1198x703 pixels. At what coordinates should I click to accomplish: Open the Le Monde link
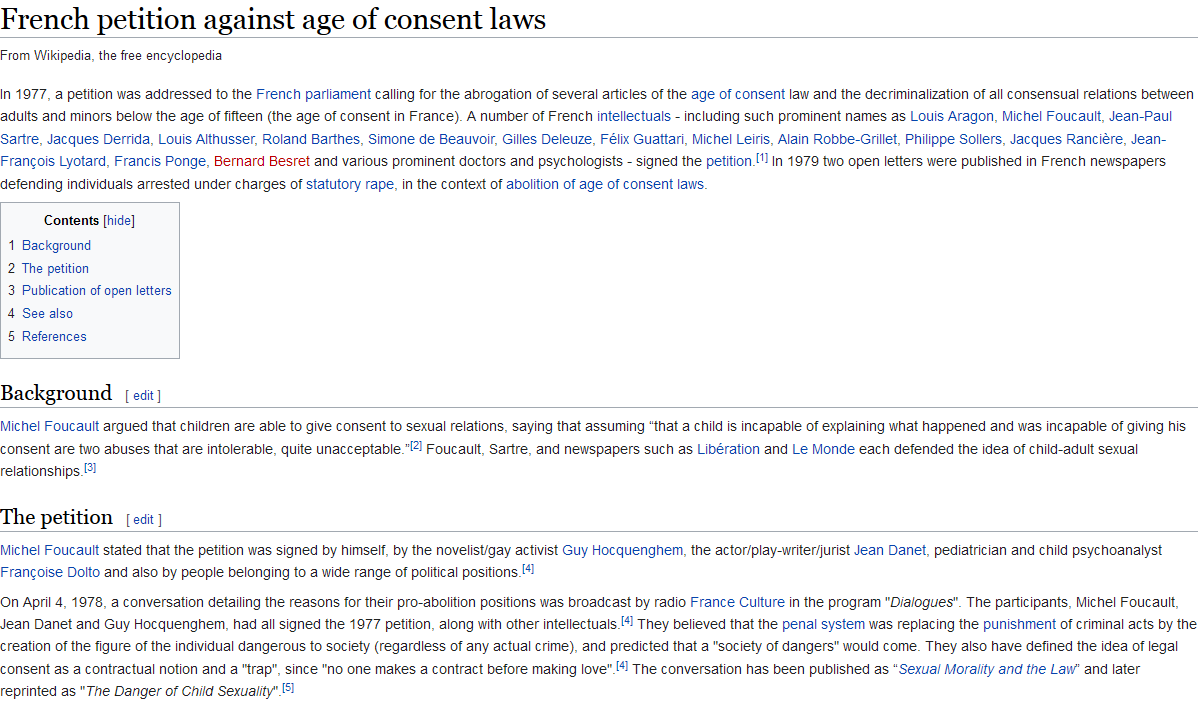pos(823,449)
